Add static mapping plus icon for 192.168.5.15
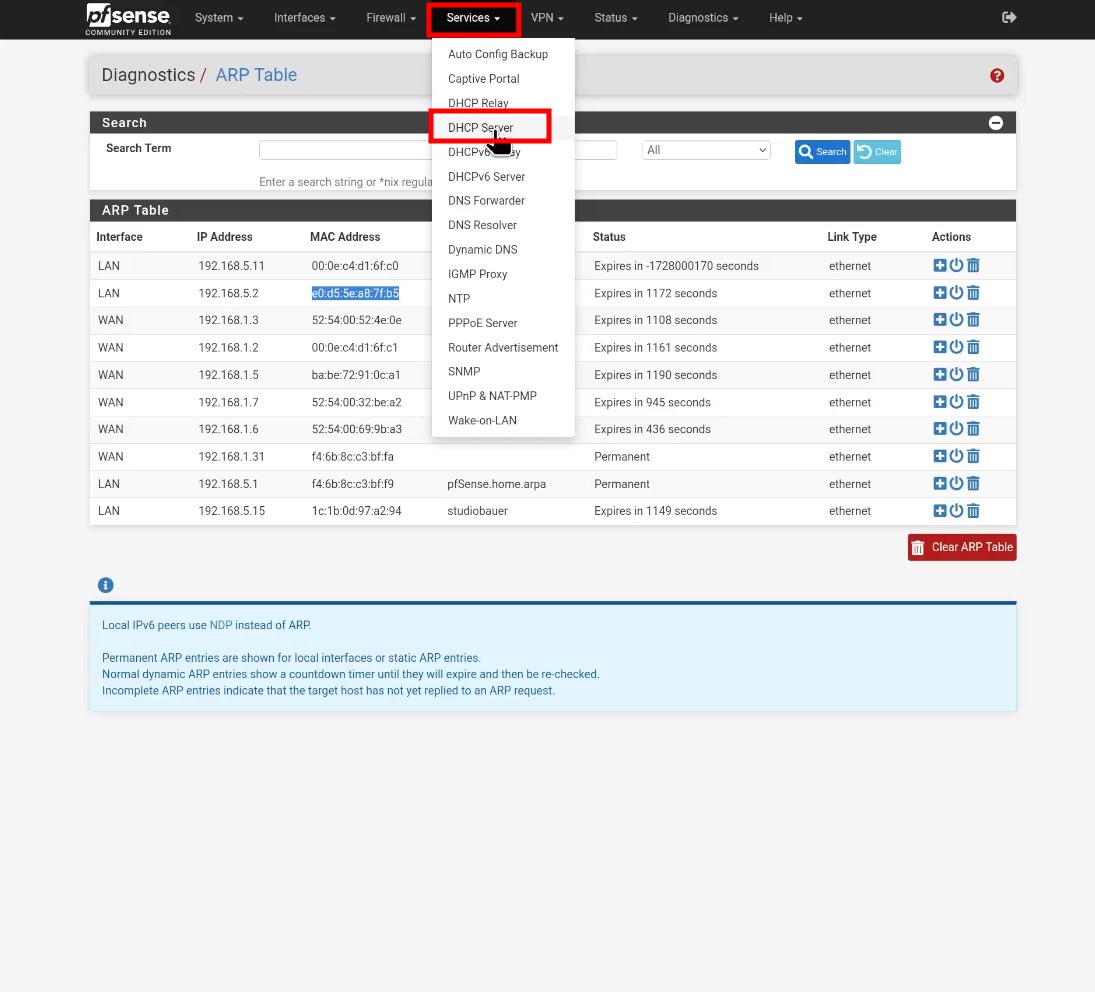 939,510
